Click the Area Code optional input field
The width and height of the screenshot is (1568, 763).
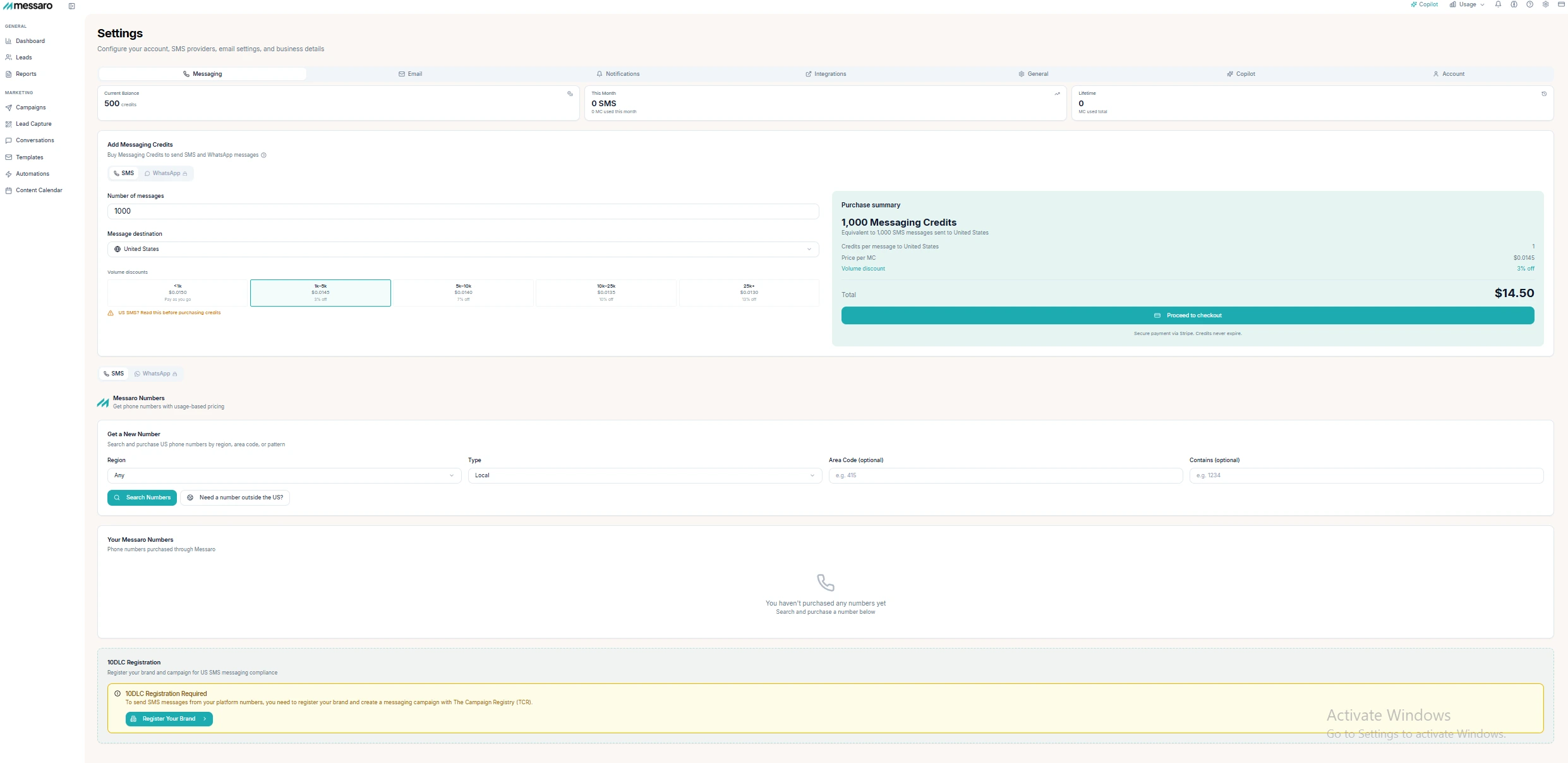[1006, 475]
